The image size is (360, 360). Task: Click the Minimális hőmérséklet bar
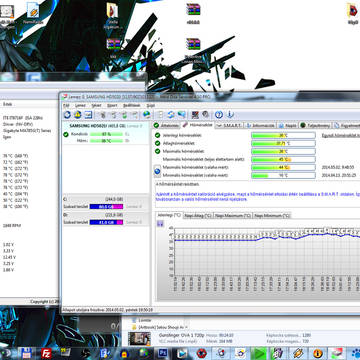point(283,175)
